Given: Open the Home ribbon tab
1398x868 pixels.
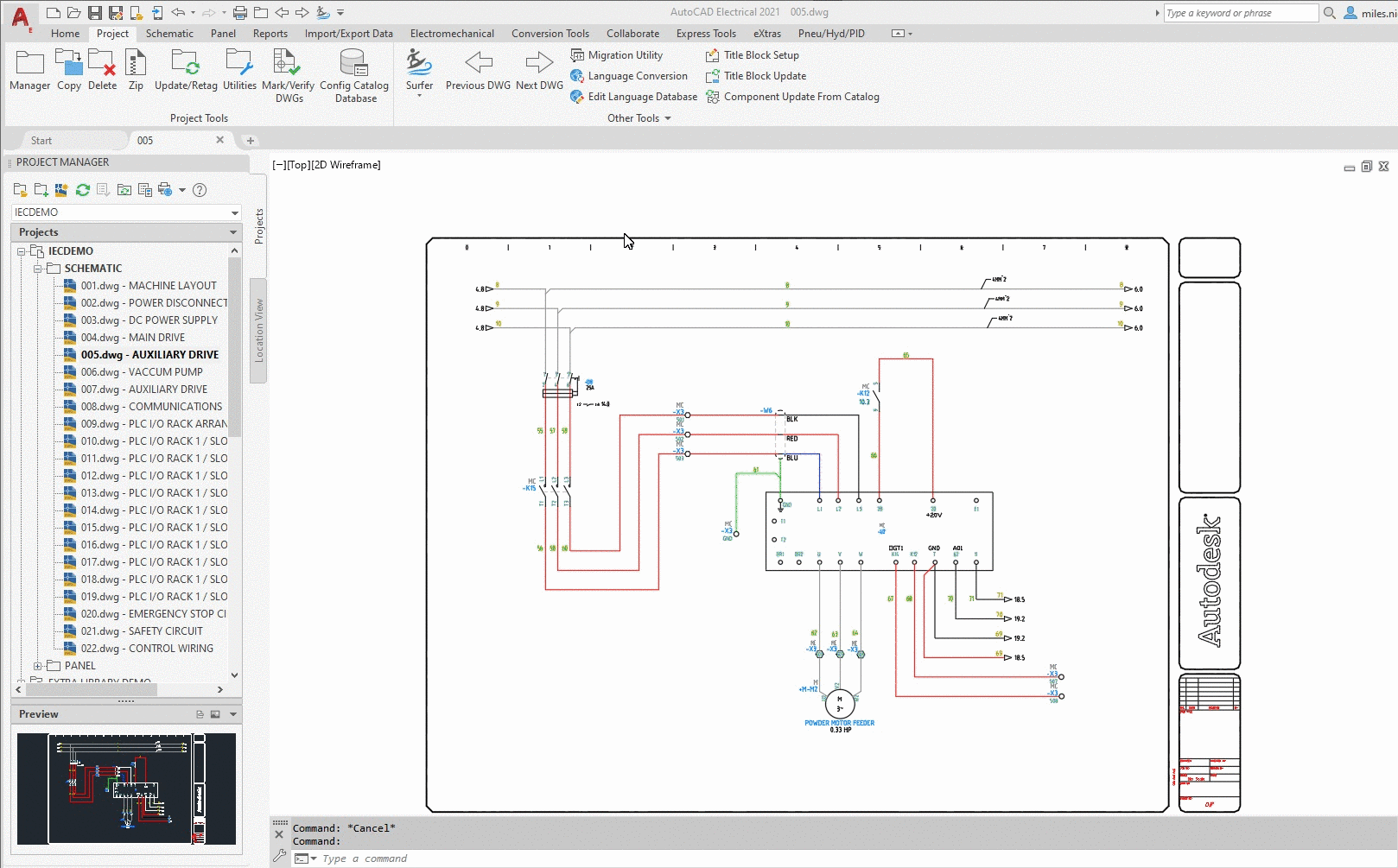Looking at the screenshot, I should pos(65,34).
